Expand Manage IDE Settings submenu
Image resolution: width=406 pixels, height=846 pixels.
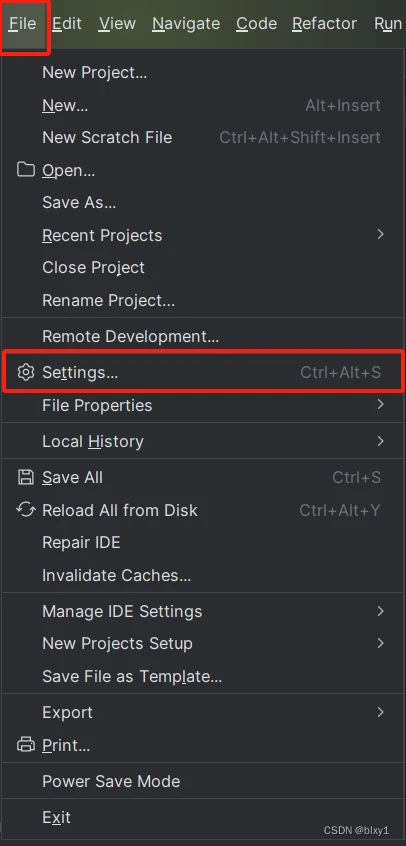(203, 611)
